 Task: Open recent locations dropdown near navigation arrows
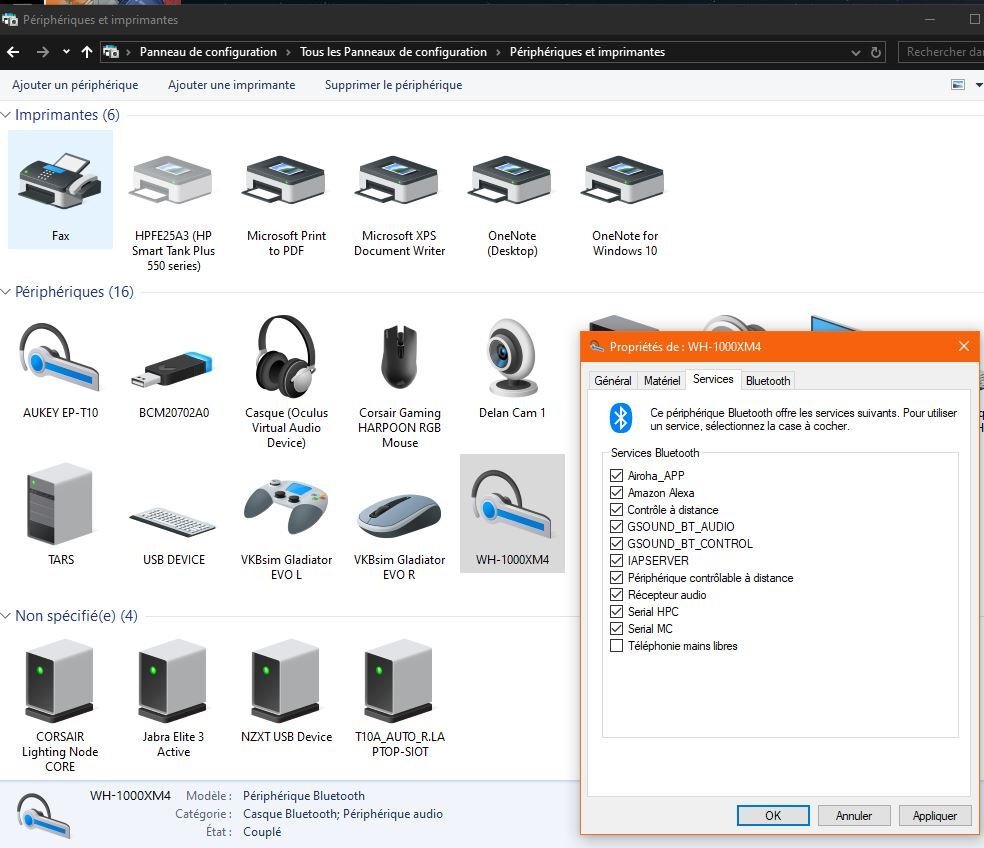tap(66, 52)
